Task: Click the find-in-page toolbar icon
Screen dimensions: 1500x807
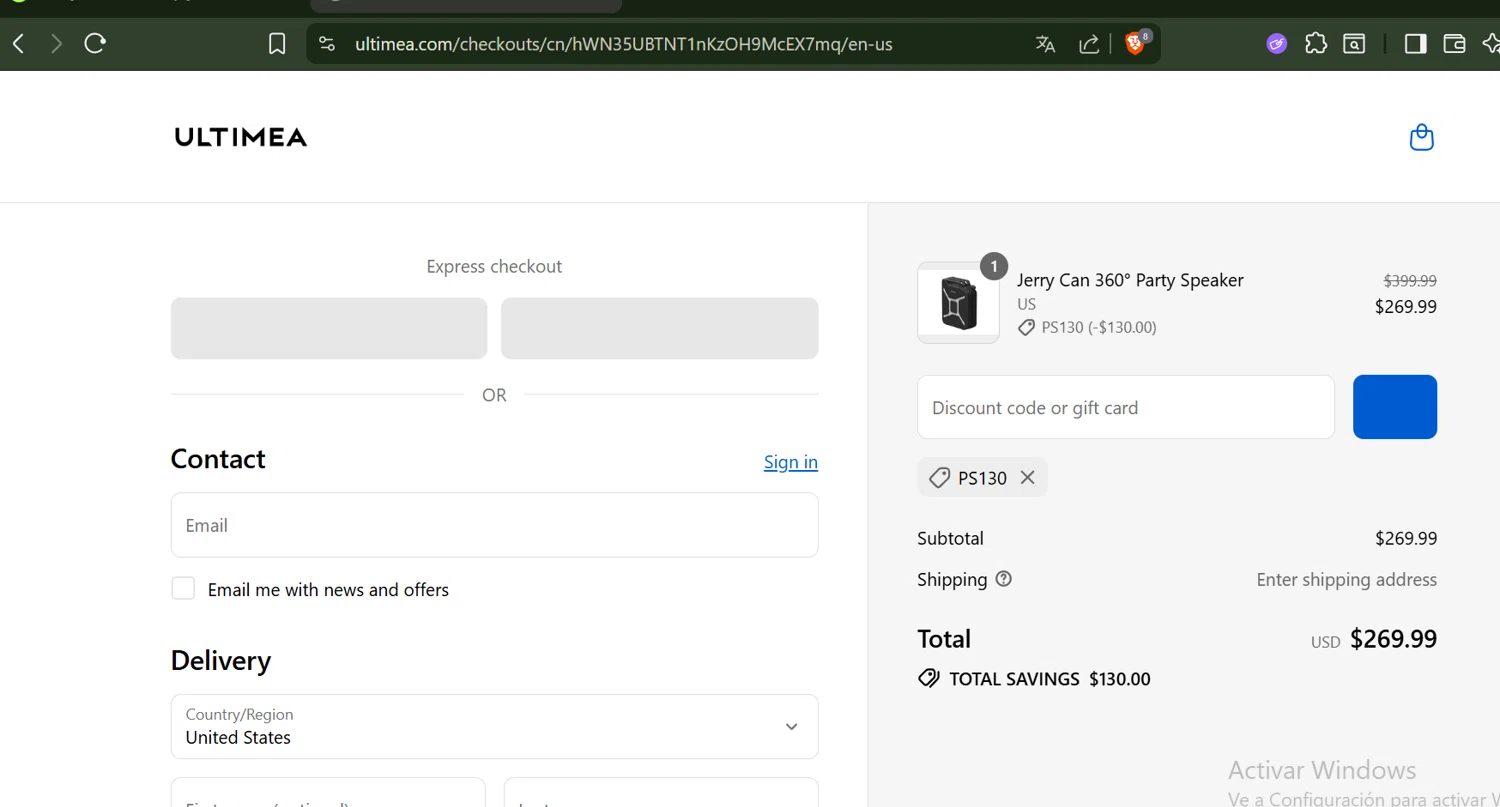Action: (1354, 43)
